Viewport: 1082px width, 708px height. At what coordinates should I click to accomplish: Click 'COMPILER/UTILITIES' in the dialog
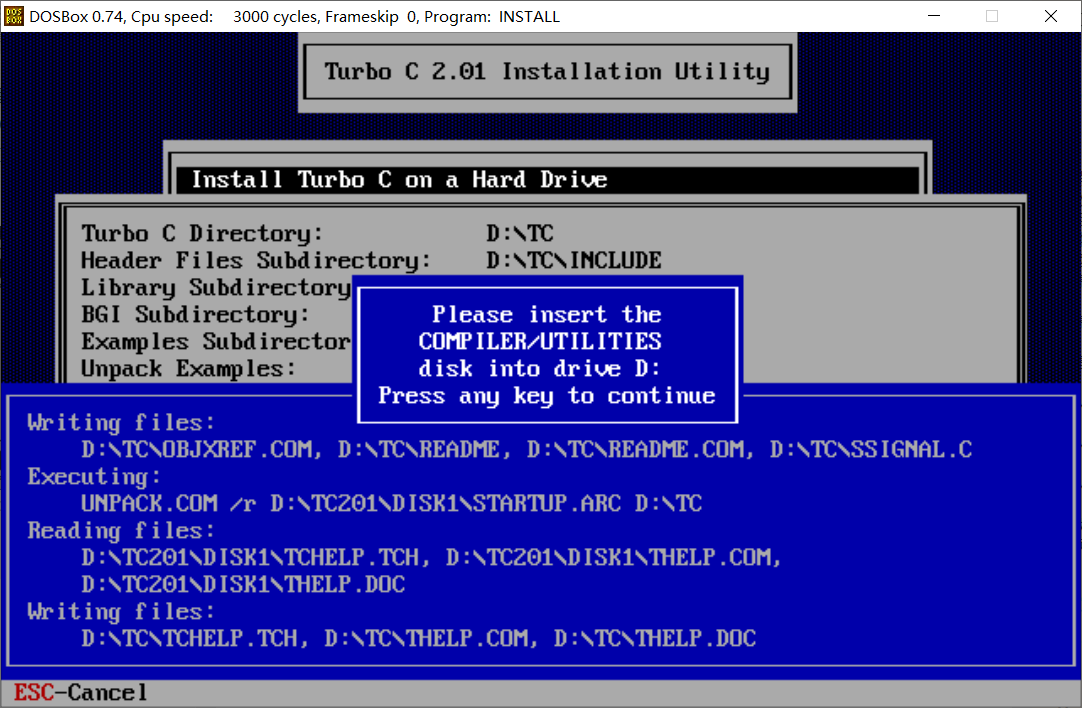point(540,342)
